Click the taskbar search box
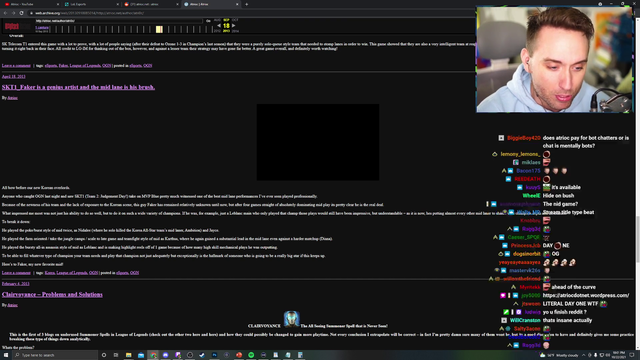 coord(56,355)
